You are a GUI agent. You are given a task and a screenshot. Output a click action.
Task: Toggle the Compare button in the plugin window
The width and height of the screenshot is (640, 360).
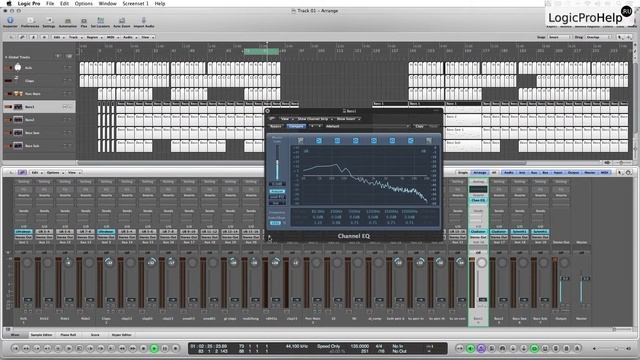(x=296, y=126)
